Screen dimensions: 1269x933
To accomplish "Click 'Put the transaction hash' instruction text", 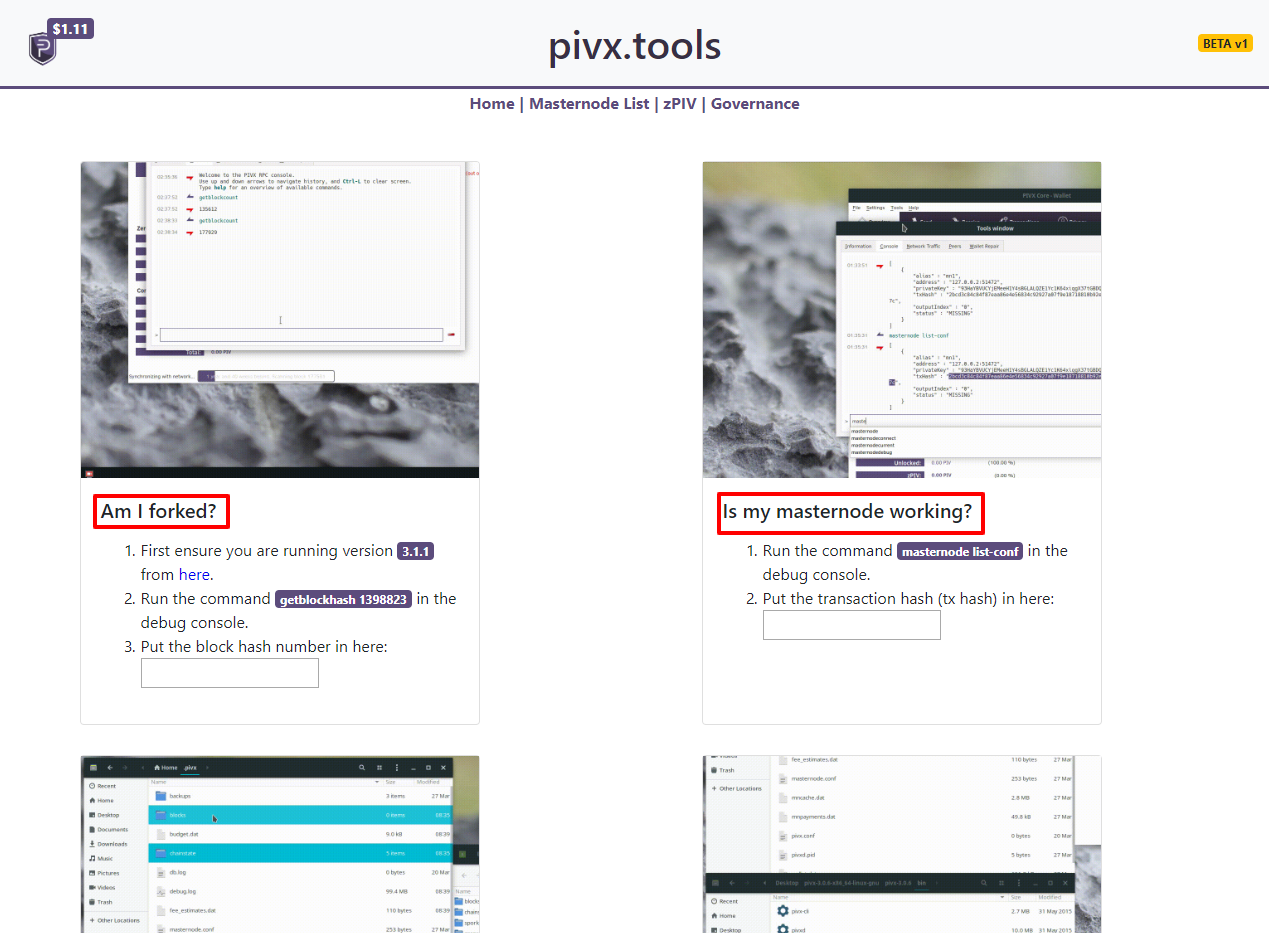I will pos(908,599).
